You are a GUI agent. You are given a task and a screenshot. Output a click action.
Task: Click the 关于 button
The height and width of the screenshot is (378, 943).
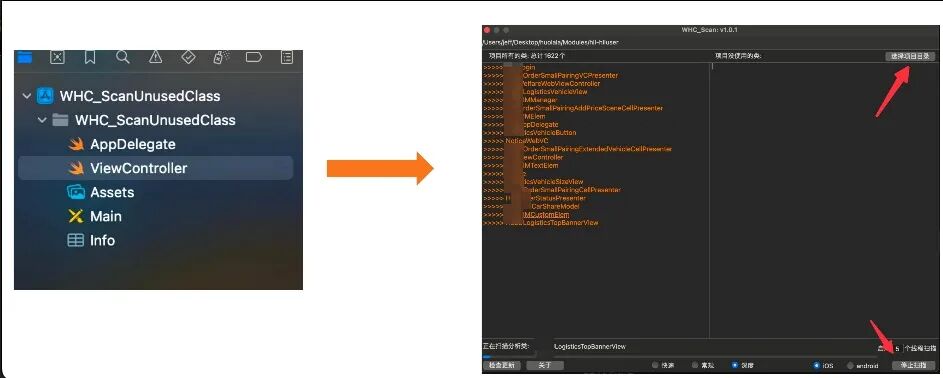point(545,365)
